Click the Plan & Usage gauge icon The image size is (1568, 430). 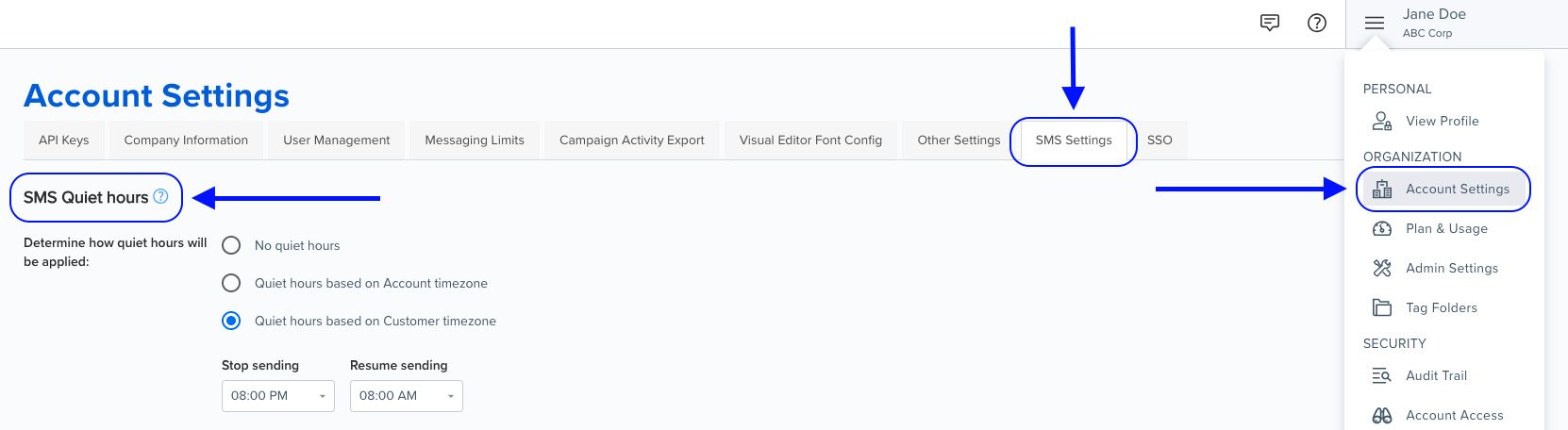coord(1382,228)
